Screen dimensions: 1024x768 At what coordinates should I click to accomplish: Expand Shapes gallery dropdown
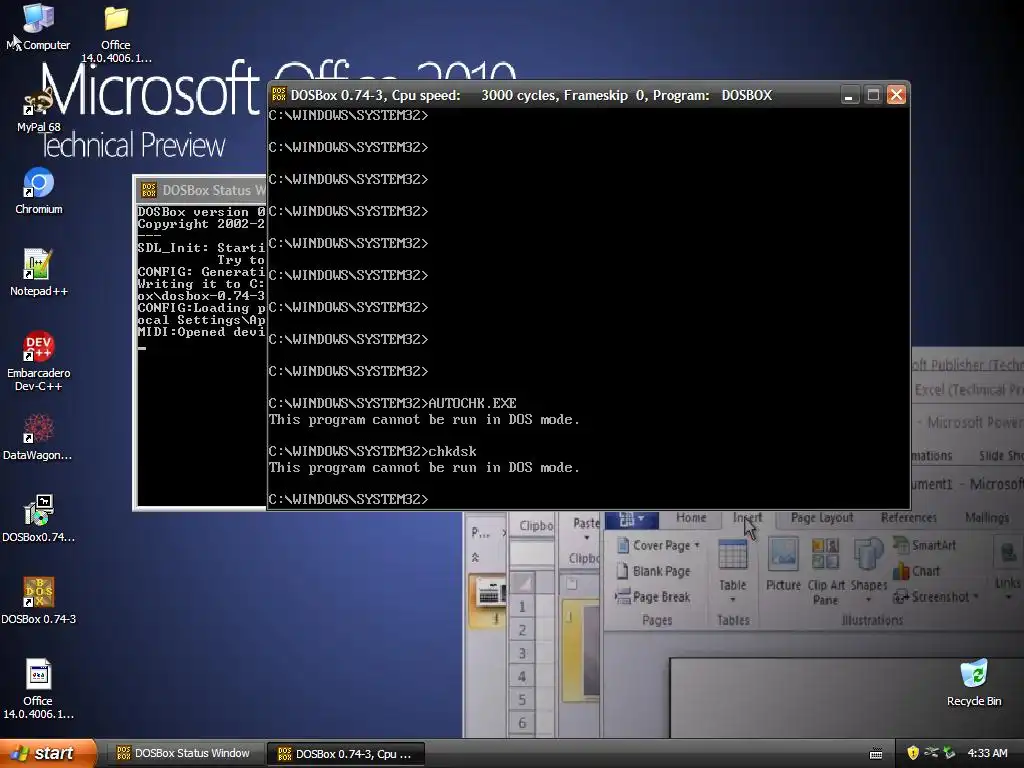click(869, 600)
